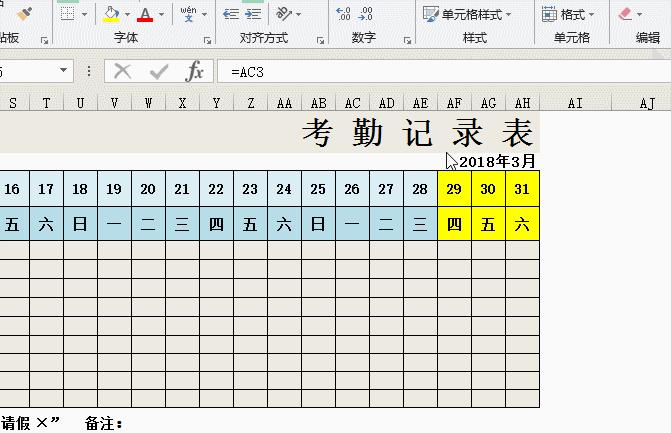The image size is (671, 433).
Task: Click the wén phonetic guide icon
Action: point(188,14)
